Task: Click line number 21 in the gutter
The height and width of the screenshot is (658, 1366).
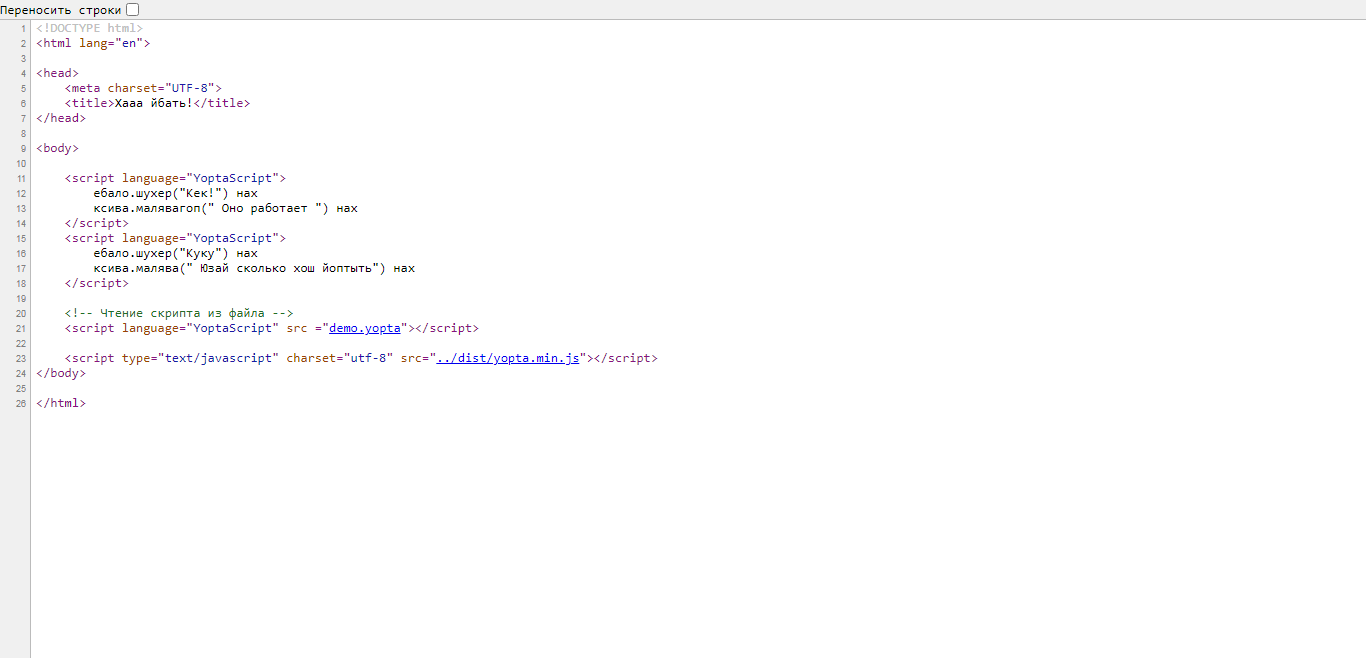Action: (x=21, y=328)
